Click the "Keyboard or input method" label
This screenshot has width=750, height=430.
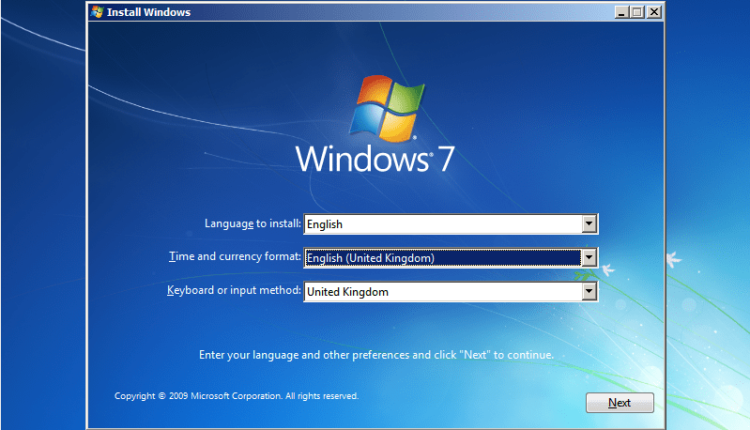pyautogui.click(x=233, y=290)
